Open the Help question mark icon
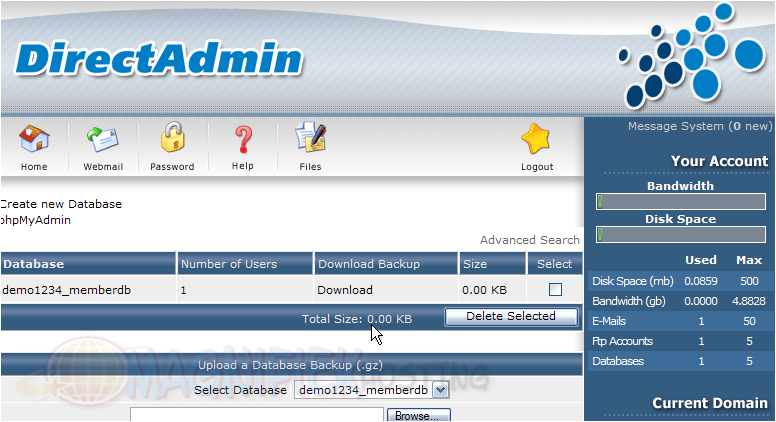This screenshot has width=776, height=422. (x=243, y=139)
